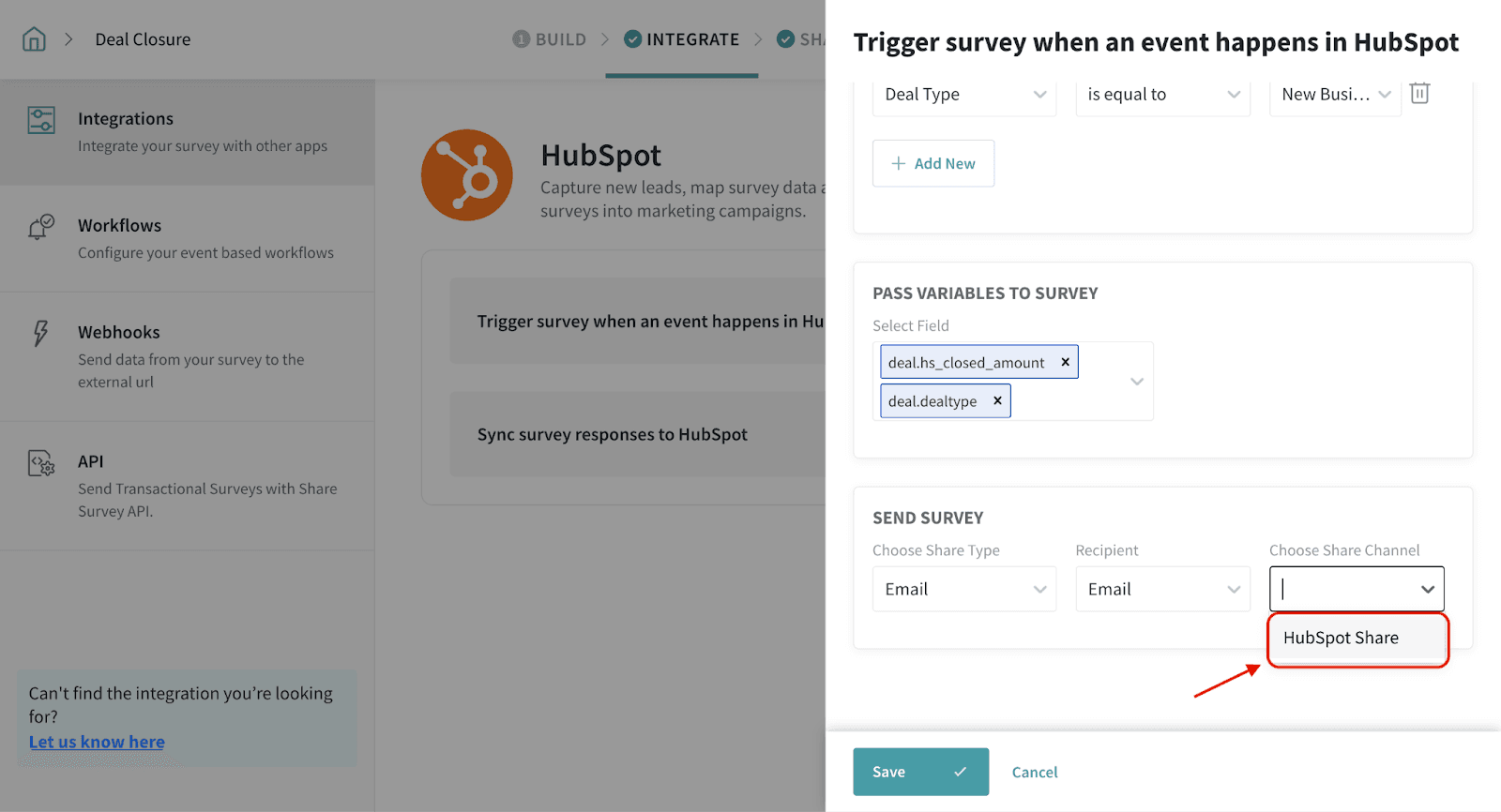Click the home icon in breadcrumb
This screenshot has width=1501, height=812.
coord(34,39)
